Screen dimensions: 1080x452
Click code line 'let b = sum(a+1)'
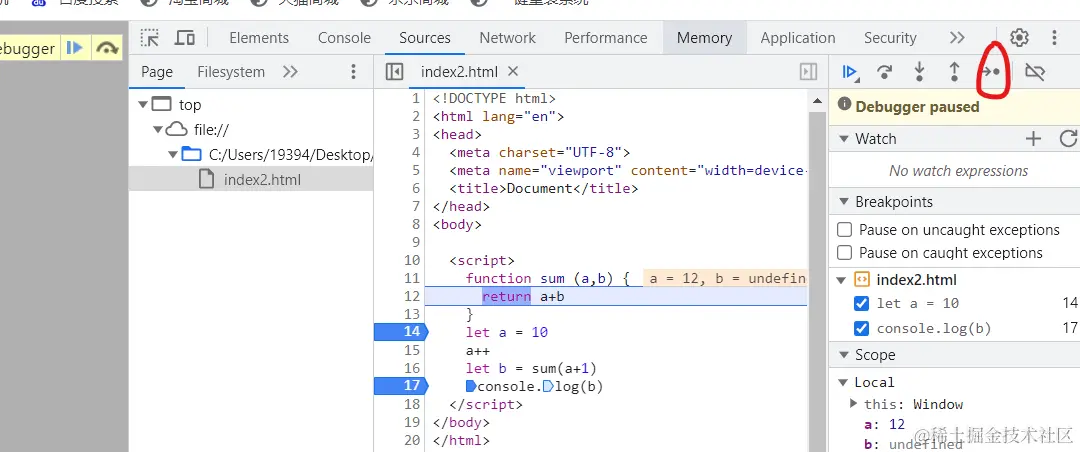click(531, 368)
